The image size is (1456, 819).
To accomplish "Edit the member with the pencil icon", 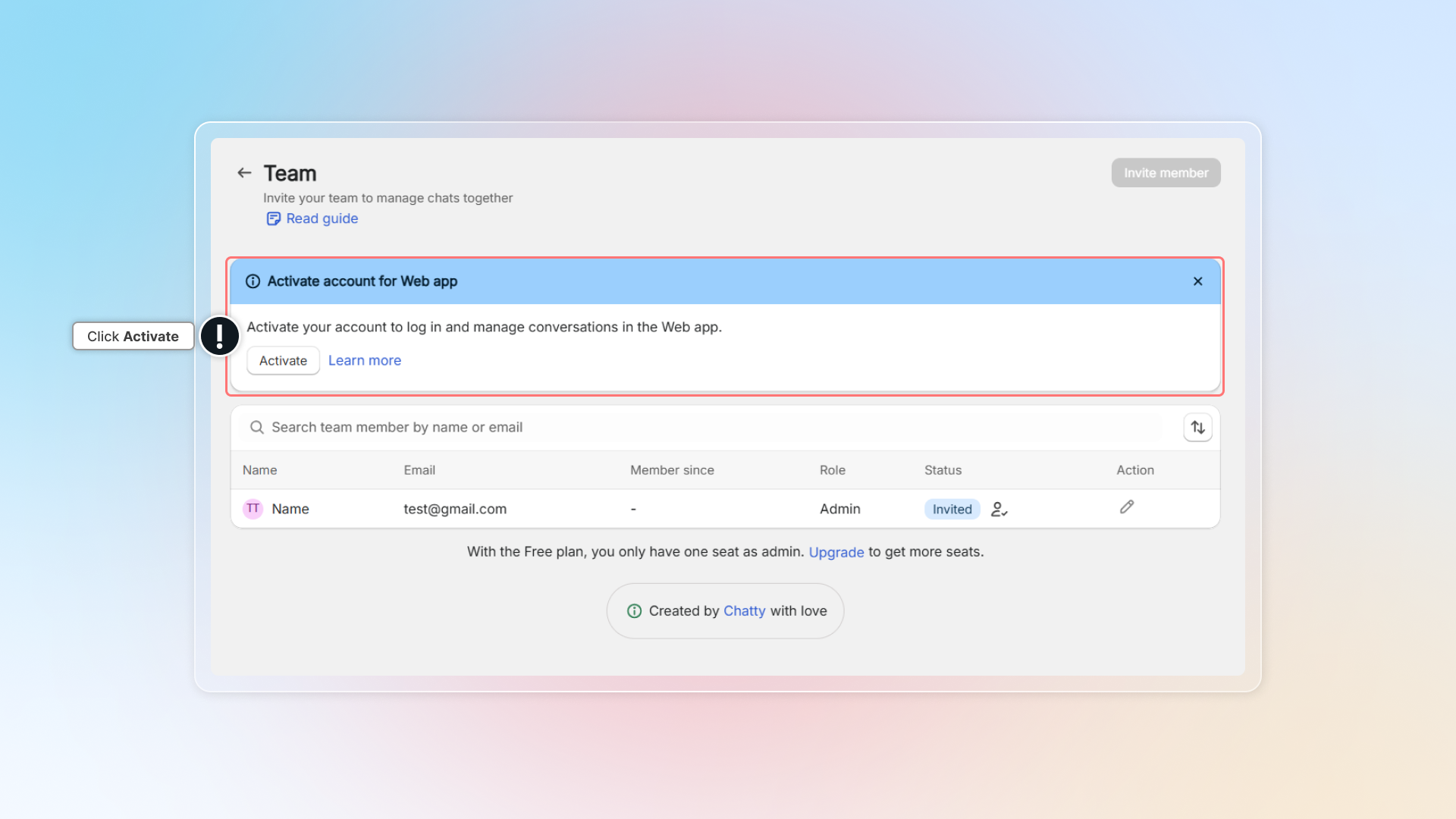I will click(x=1127, y=507).
